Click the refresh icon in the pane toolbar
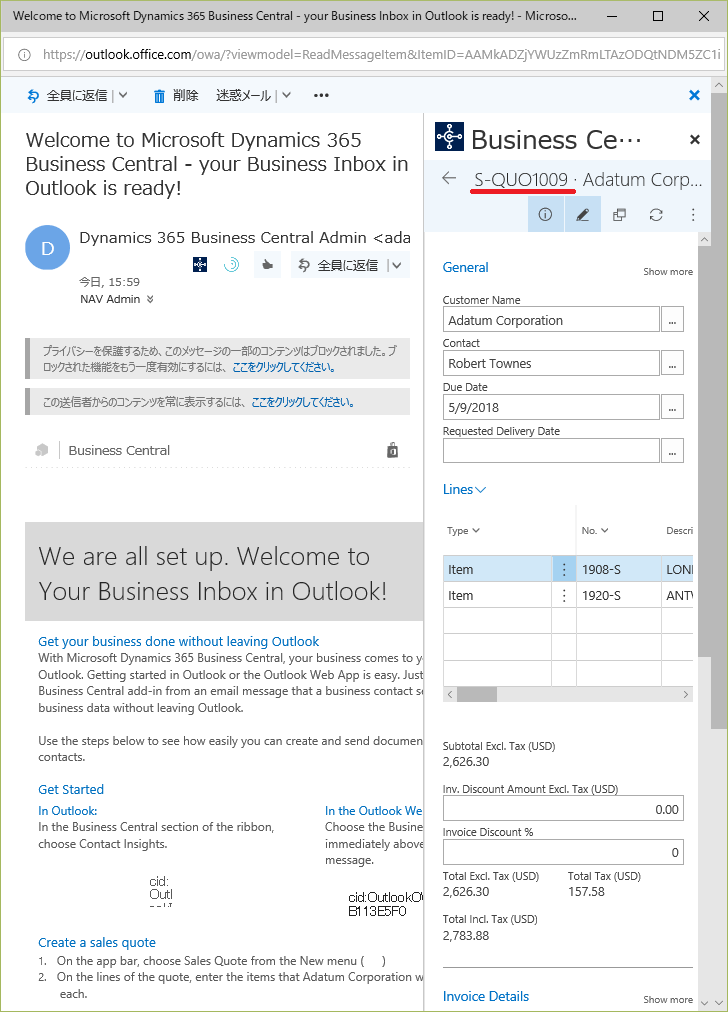 [x=656, y=214]
